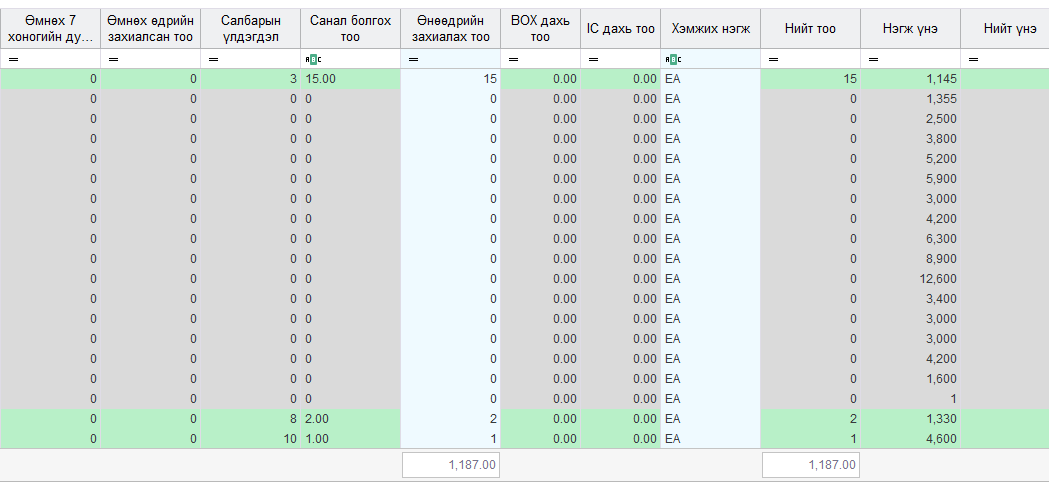Sort by the Нэгж үнэ column header
Image resolution: width=1049 pixels, height=486 pixels.
(910, 29)
